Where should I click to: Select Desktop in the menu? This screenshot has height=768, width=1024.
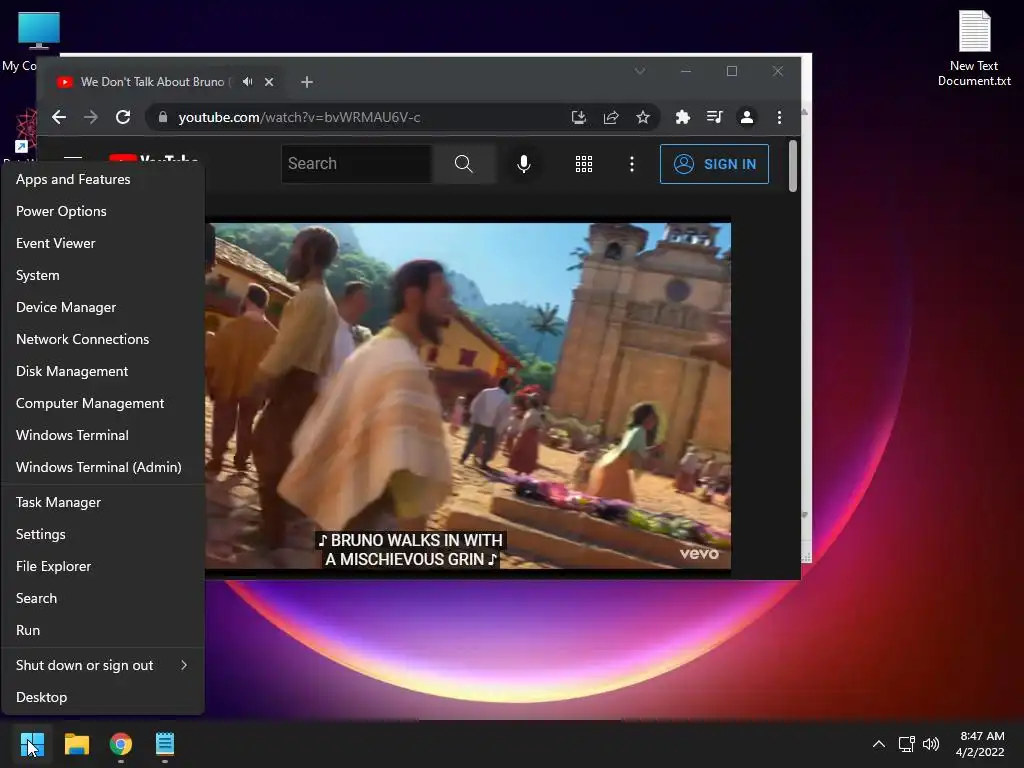(x=103, y=697)
